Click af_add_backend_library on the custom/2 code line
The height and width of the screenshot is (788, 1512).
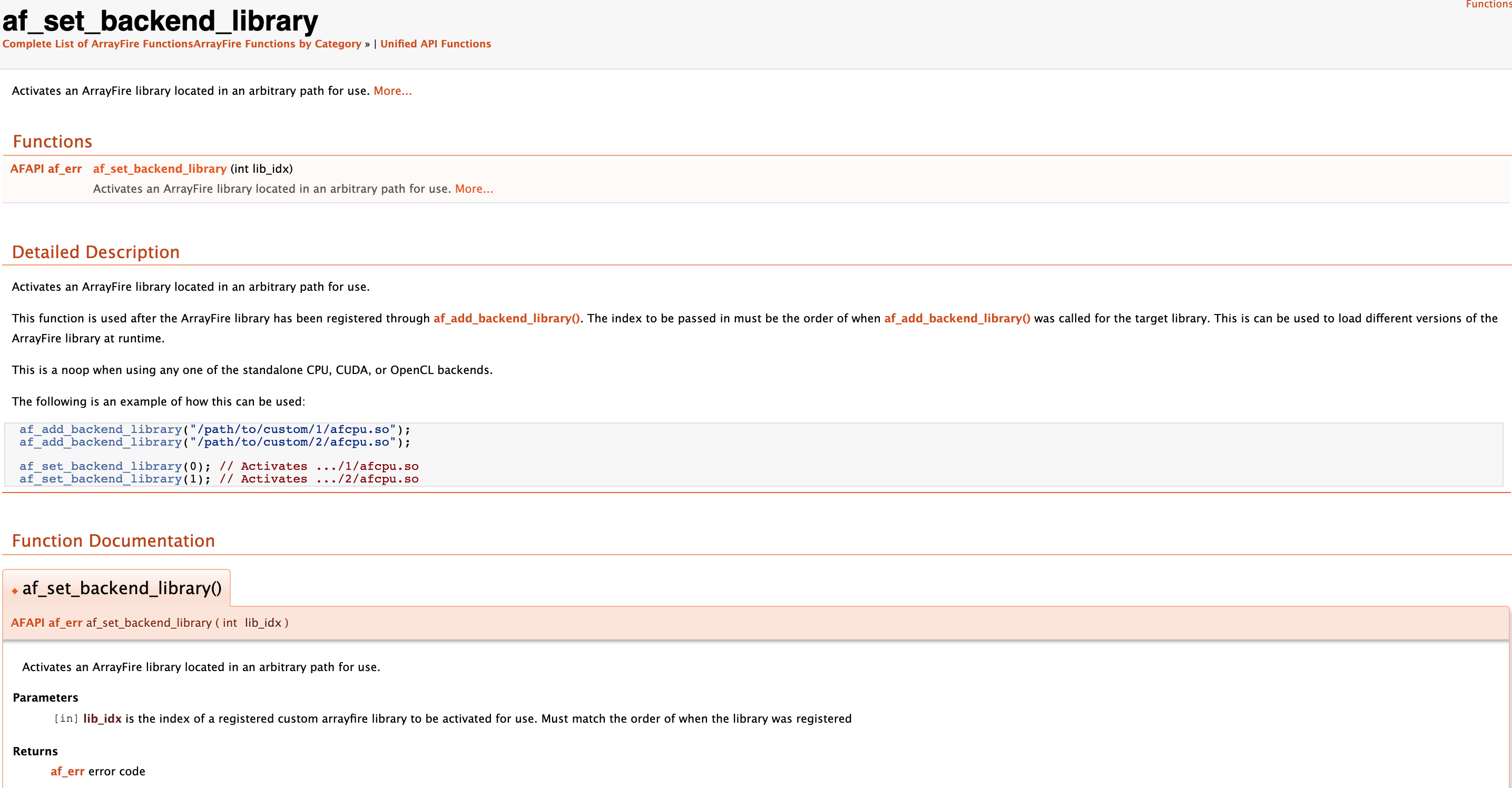[101, 442]
